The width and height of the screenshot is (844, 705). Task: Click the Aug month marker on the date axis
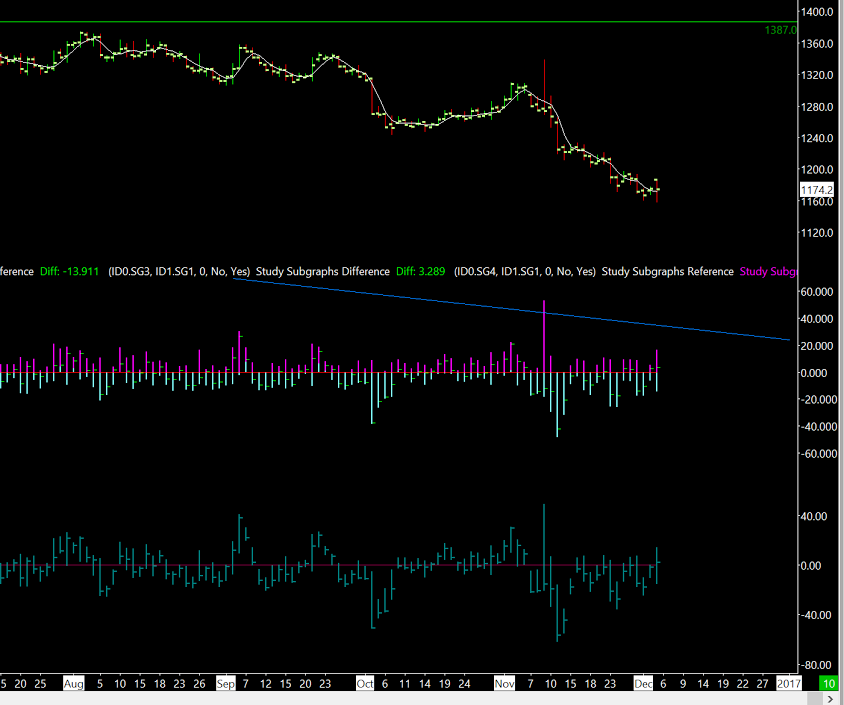click(73, 683)
